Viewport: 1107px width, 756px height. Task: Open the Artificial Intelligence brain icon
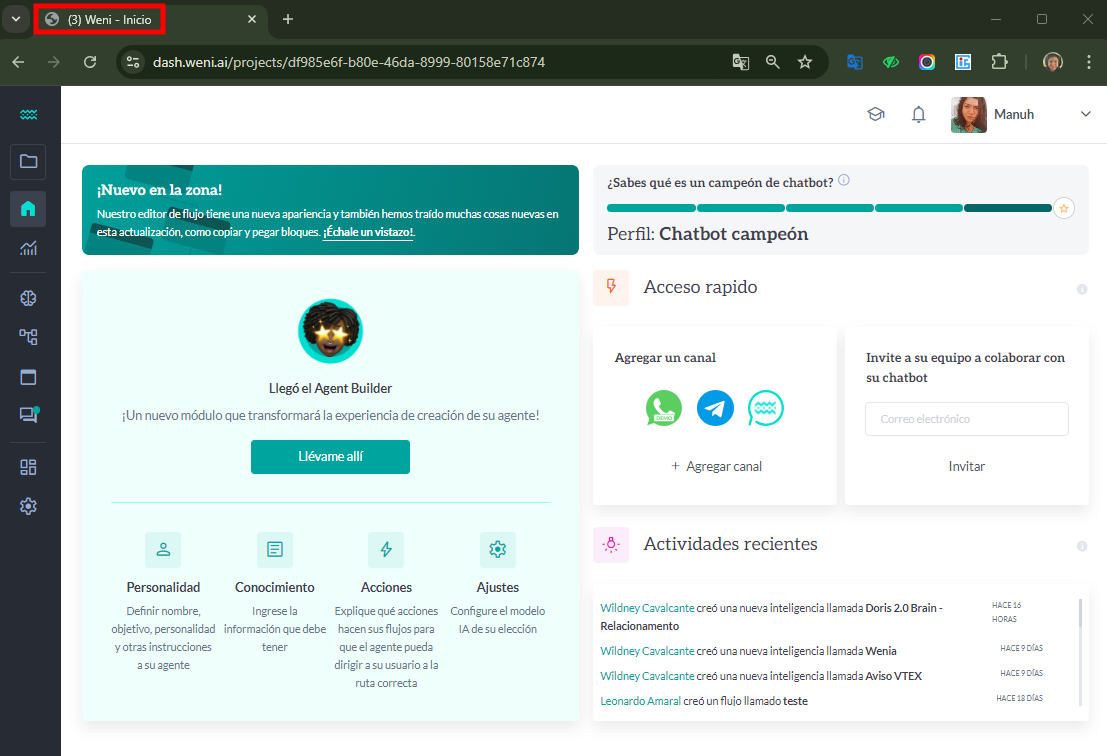(28, 297)
